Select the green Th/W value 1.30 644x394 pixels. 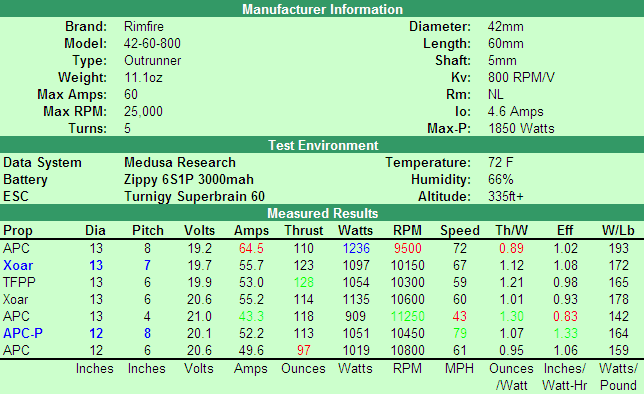(x=511, y=316)
